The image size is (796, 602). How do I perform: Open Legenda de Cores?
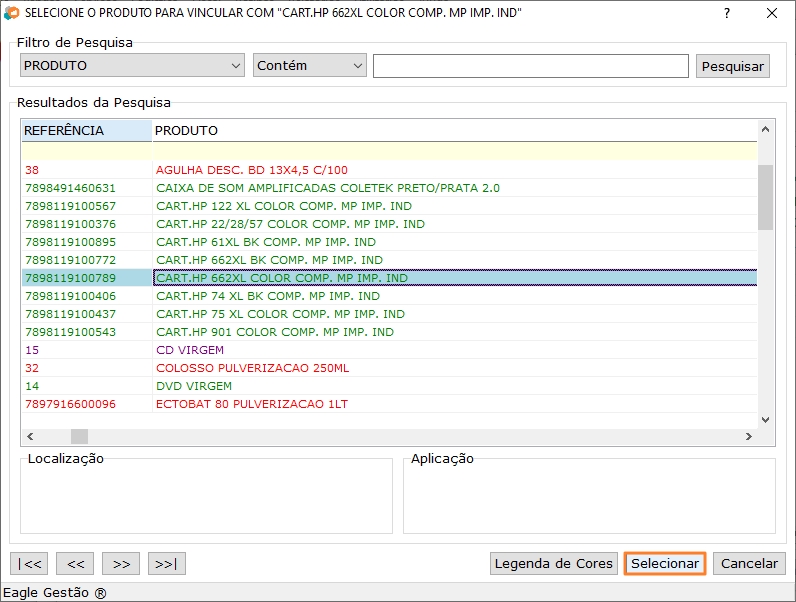pyautogui.click(x=553, y=564)
